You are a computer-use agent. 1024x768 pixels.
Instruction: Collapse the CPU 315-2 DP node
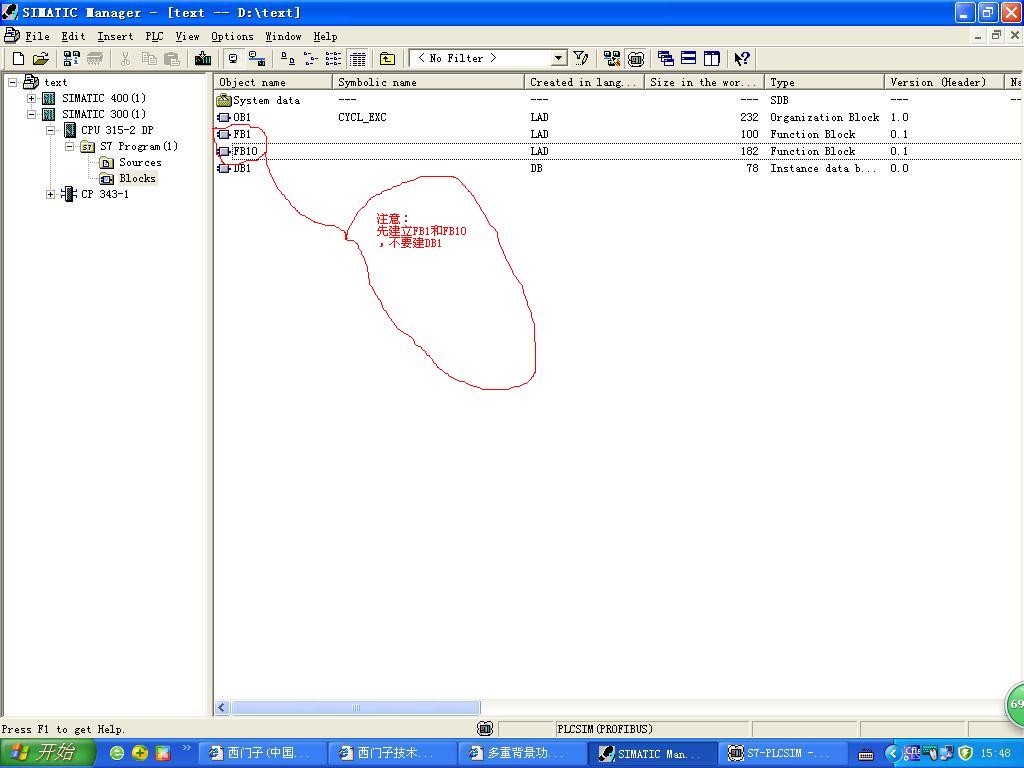[x=50, y=130]
